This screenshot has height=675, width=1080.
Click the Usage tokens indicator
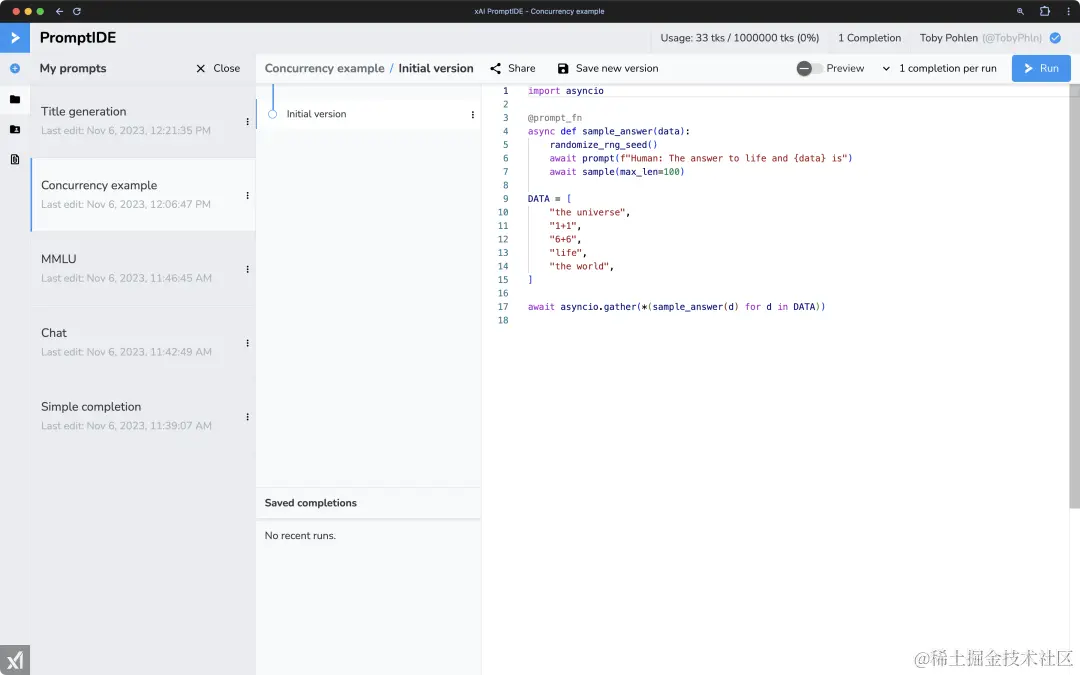(x=740, y=38)
